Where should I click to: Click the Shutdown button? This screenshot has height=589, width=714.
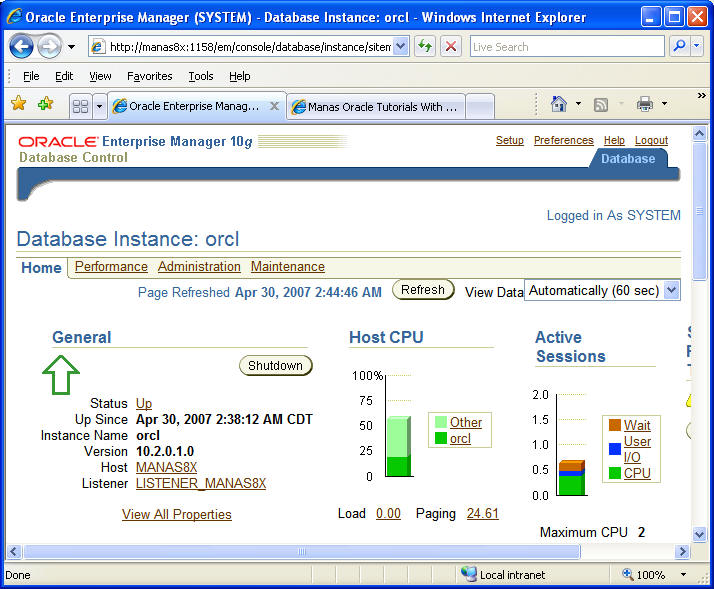click(275, 365)
